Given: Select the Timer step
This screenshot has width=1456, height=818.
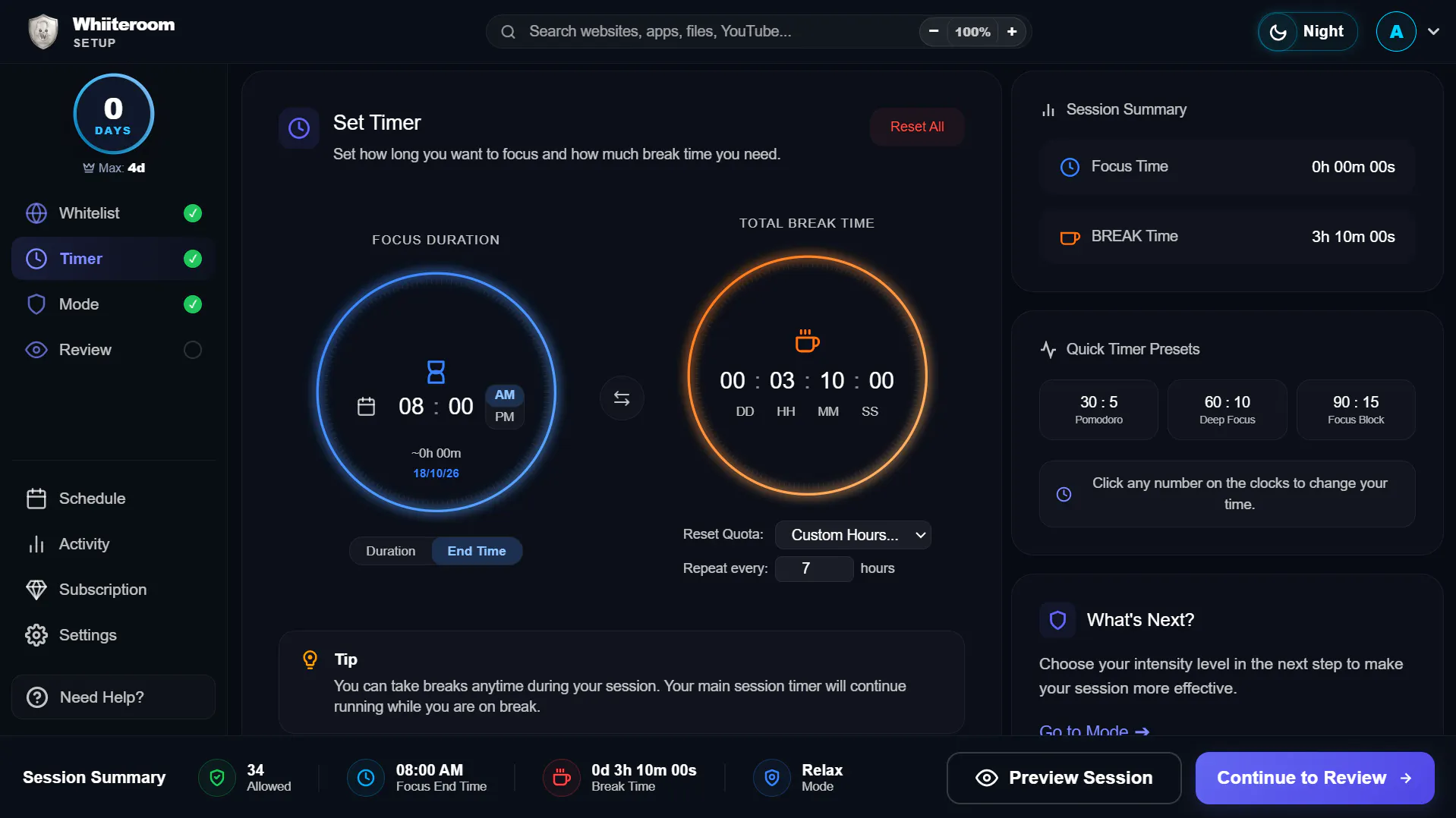Looking at the screenshot, I should pyautogui.click(x=113, y=259).
